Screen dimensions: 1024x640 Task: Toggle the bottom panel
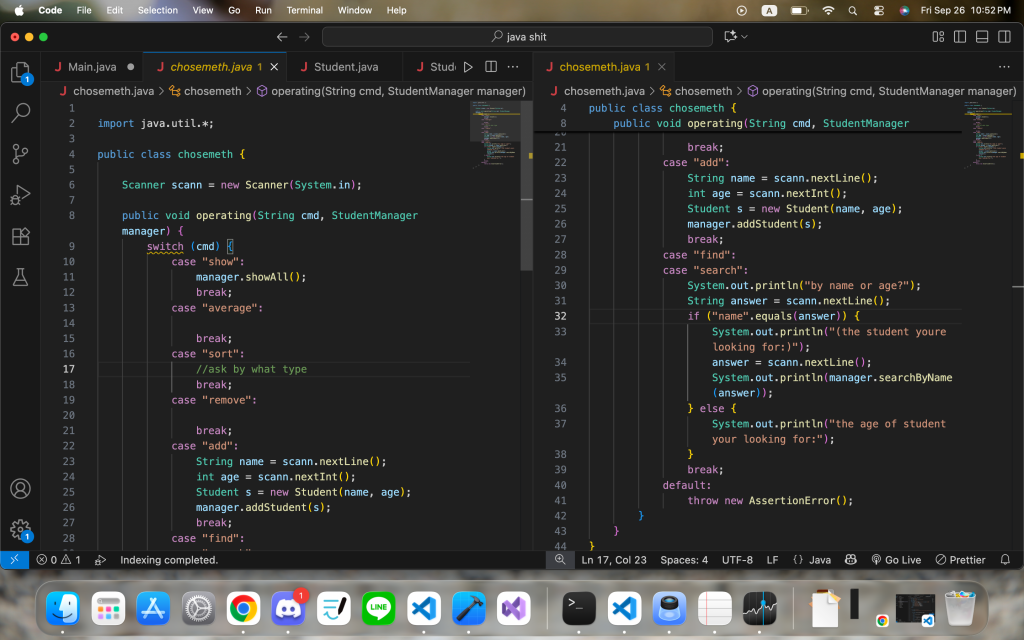coord(982,37)
